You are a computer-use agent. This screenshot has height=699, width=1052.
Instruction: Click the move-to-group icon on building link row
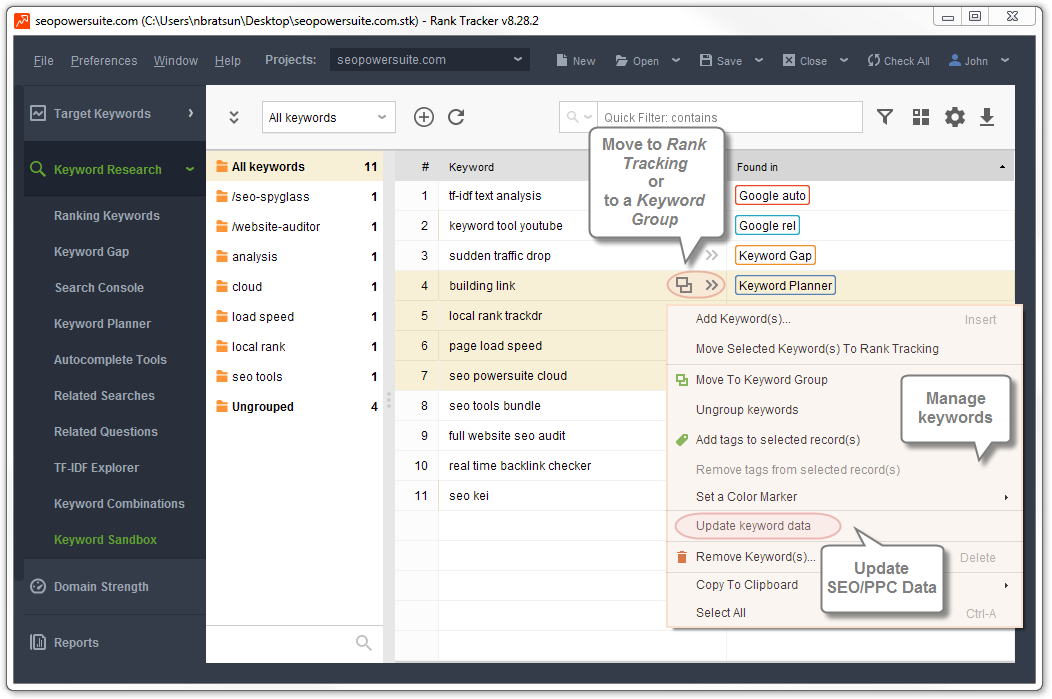tap(684, 285)
